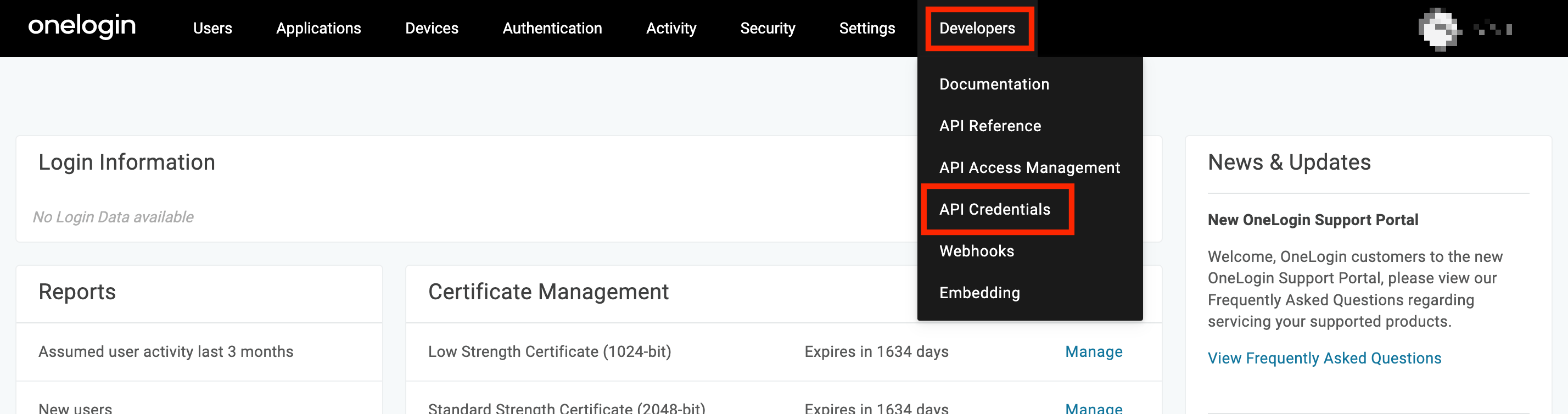Expand the Security menu
The image size is (1568, 414).
pyautogui.click(x=768, y=29)
